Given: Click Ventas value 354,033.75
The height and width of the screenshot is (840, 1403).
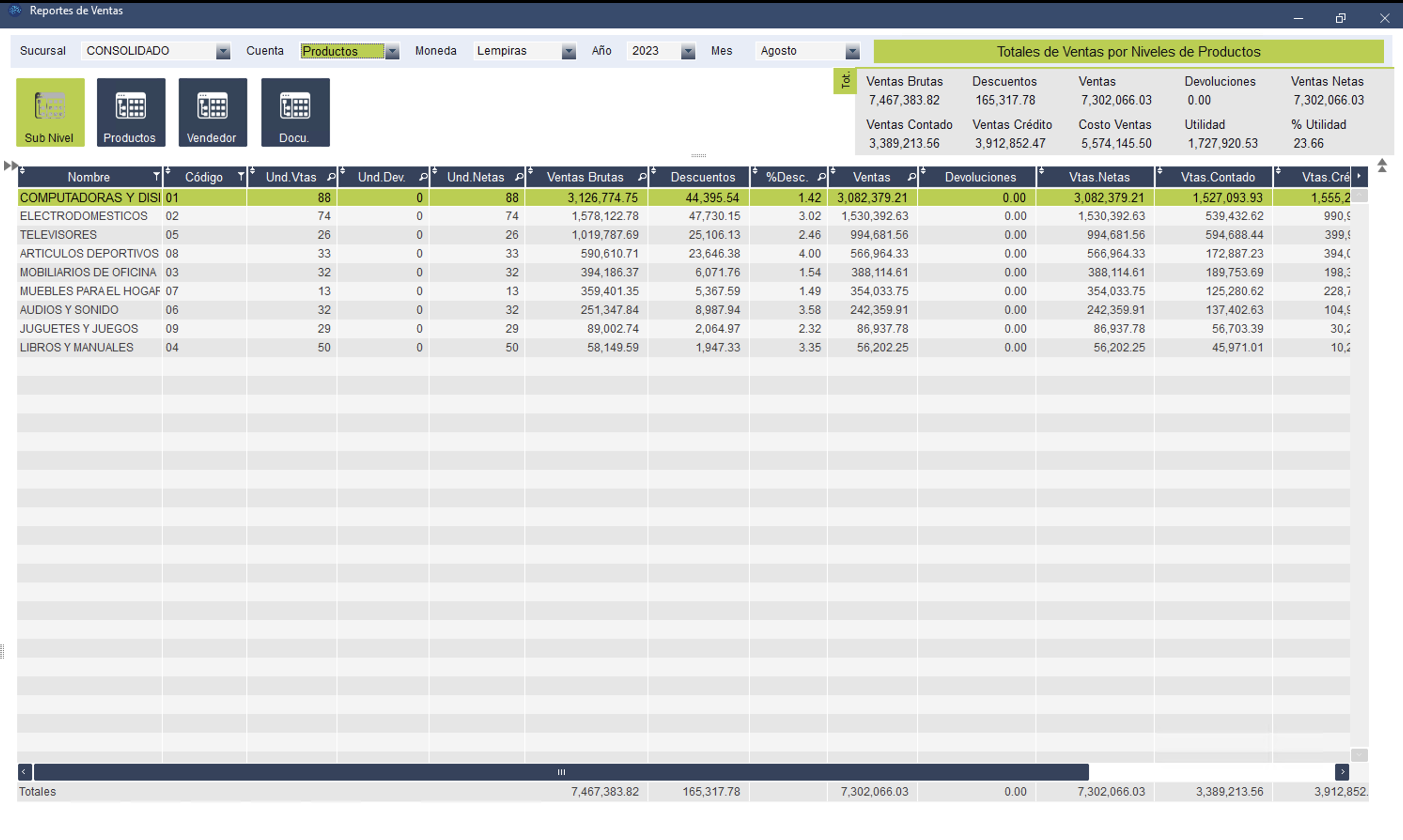Looking at the screenshot, I should point(879,291).
